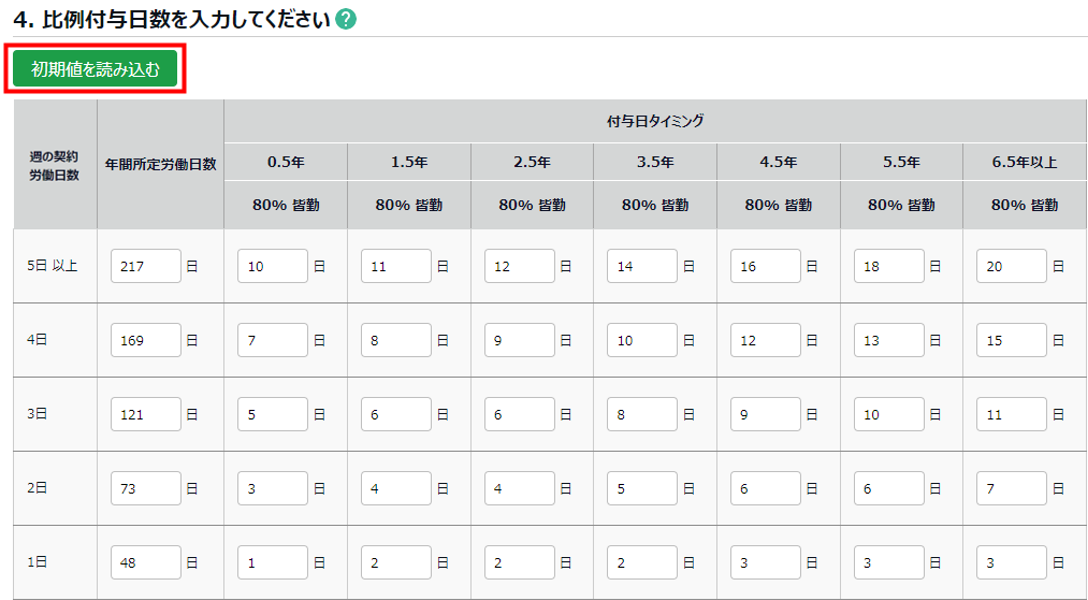Select 2.5年 field in 3日 row
The width and height of the screenshot is (1088, 600).
point(520,414)
